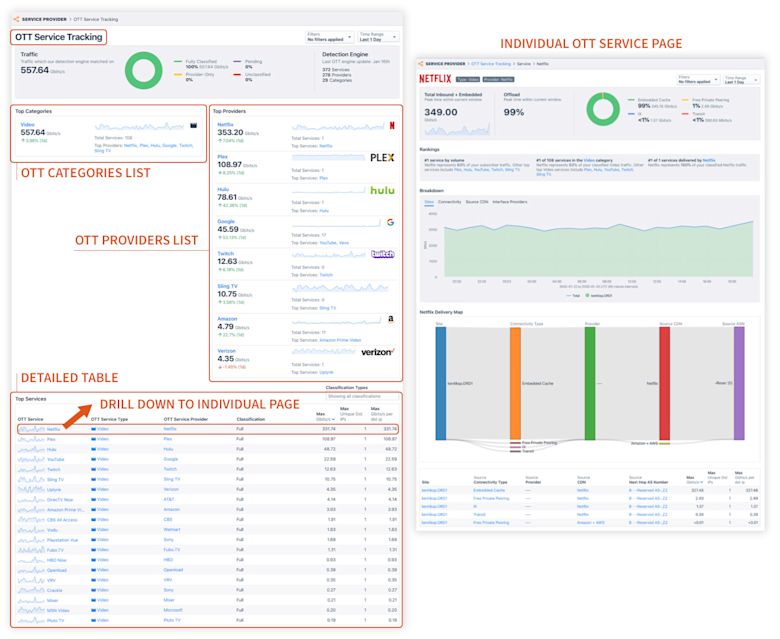Click the OTT Service Provider column header
Screen dimensions: 780x639
[x=186, y=419]
